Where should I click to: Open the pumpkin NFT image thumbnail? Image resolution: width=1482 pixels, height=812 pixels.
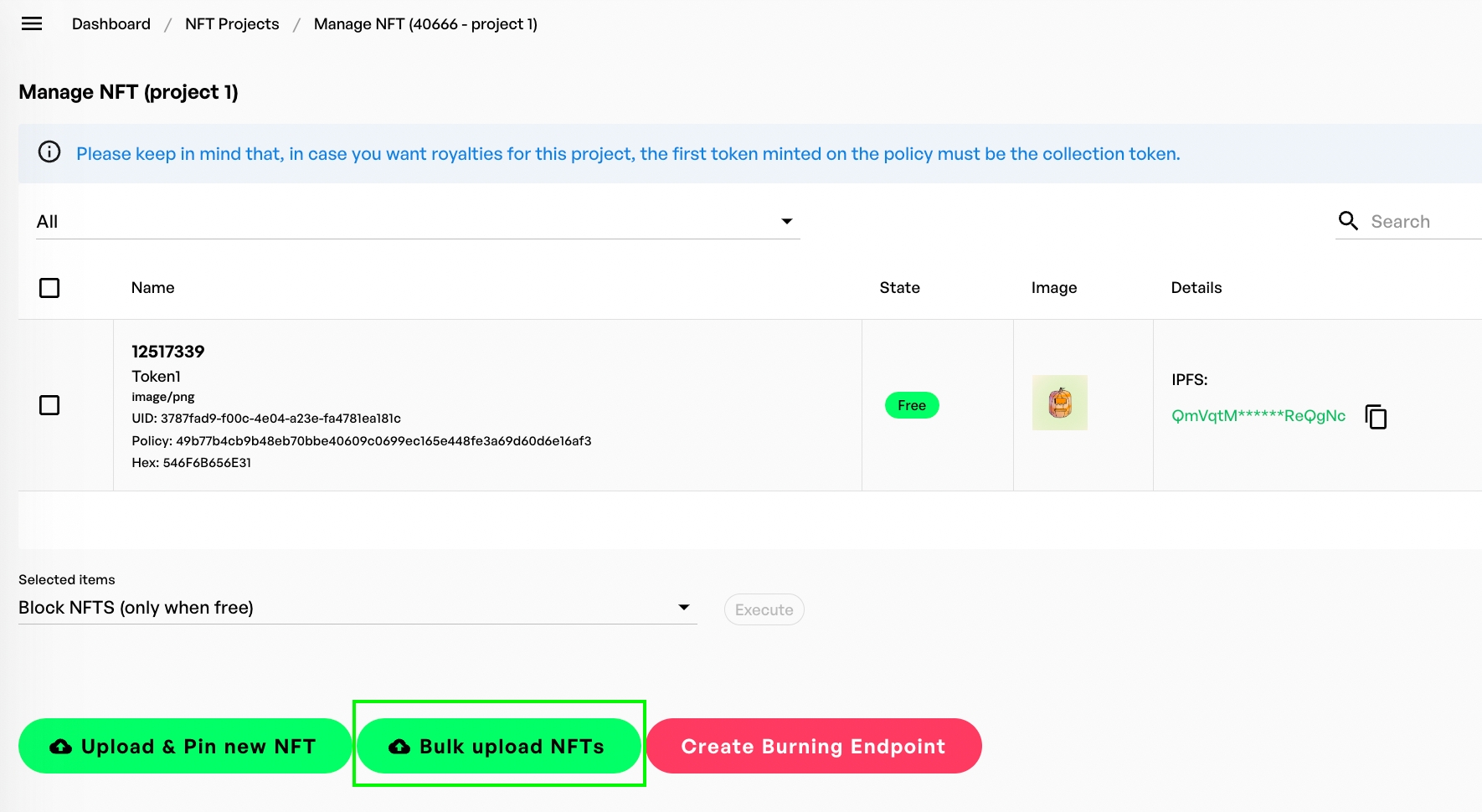click(1059, 403)
